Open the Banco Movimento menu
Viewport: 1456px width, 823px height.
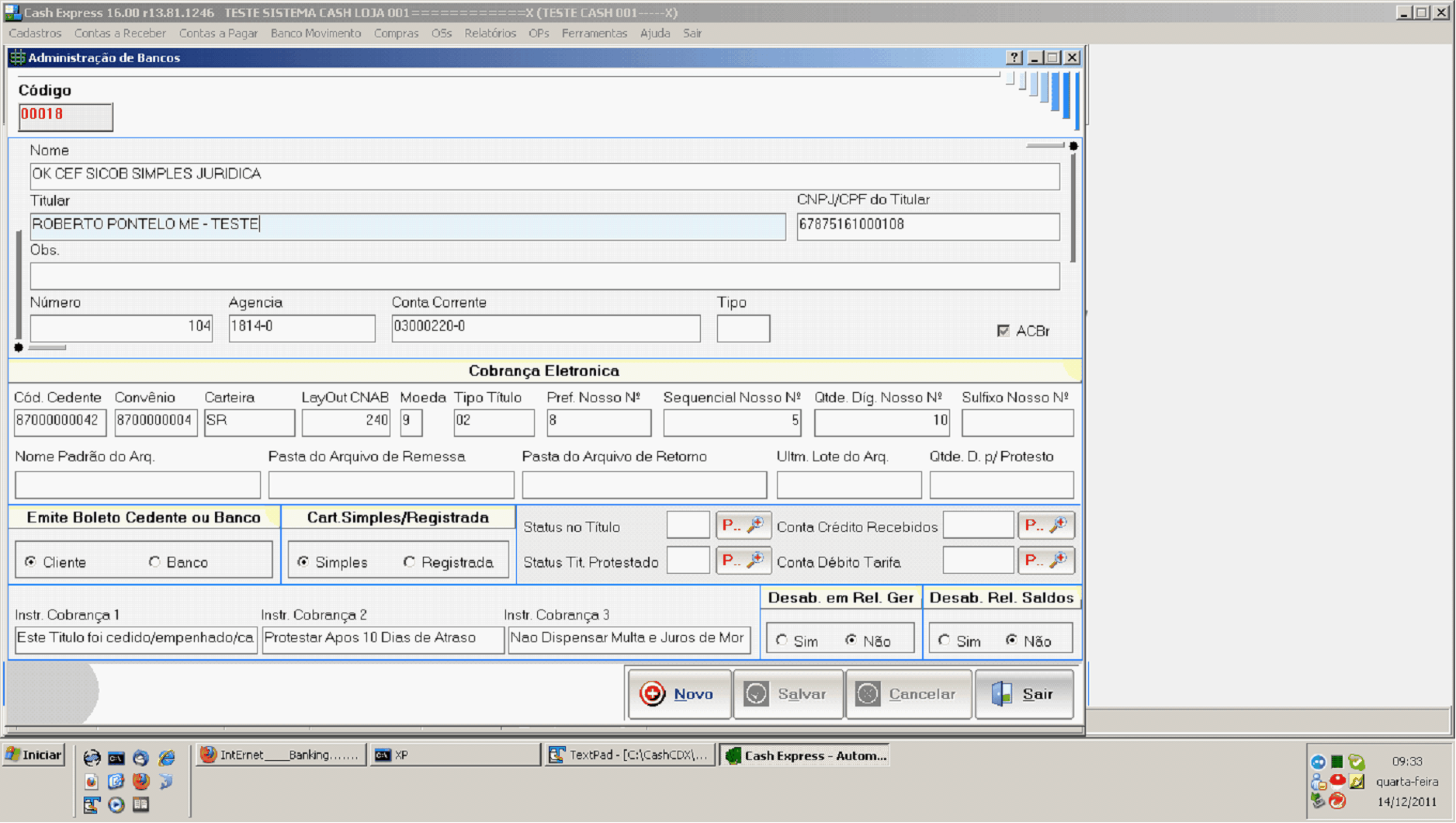(x=316, y=33)
